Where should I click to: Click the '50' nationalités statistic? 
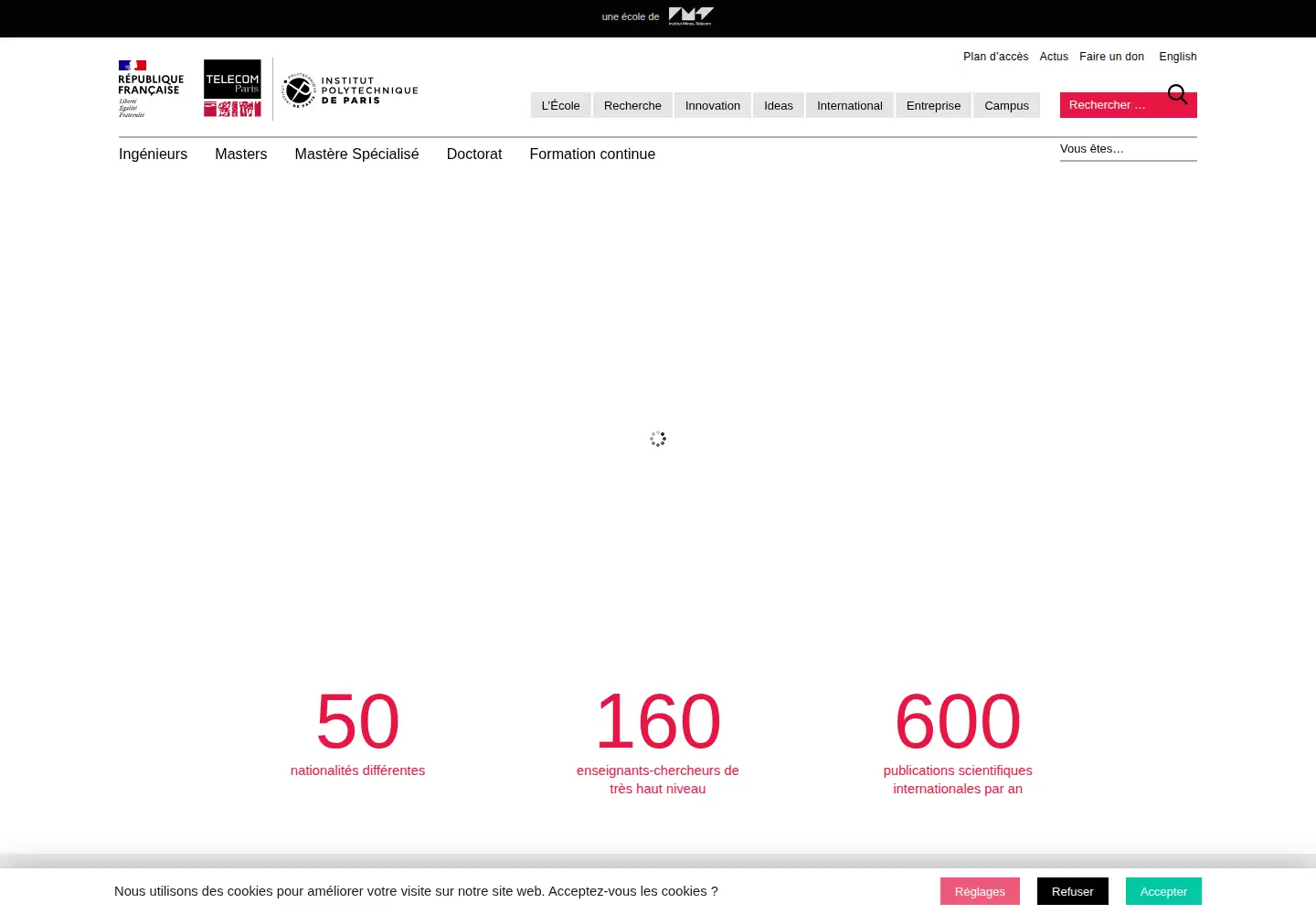point(357,722)
